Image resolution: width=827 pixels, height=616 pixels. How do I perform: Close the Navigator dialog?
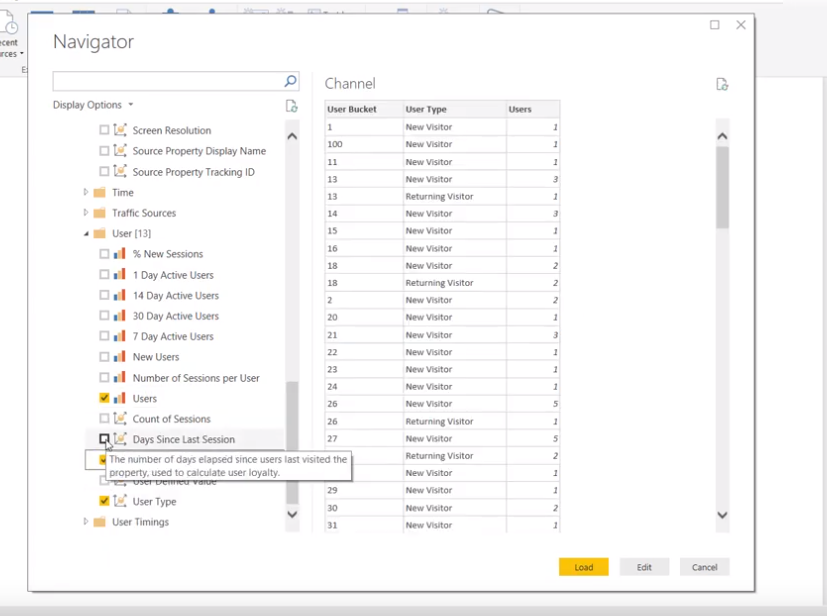tap(741, 25)
